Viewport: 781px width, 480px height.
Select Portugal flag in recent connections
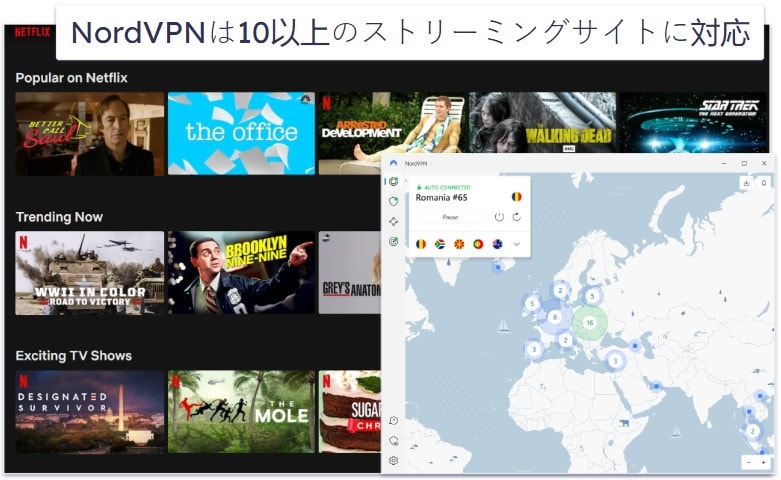(x=478, y=244)
